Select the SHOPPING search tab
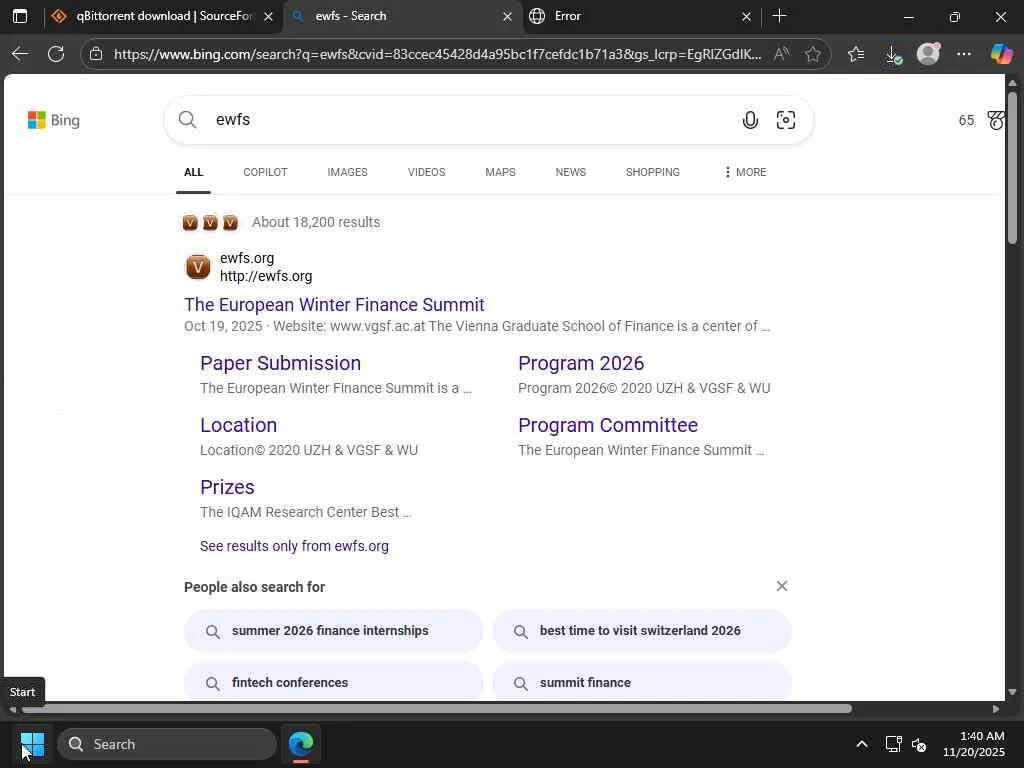 coord(652,172)
